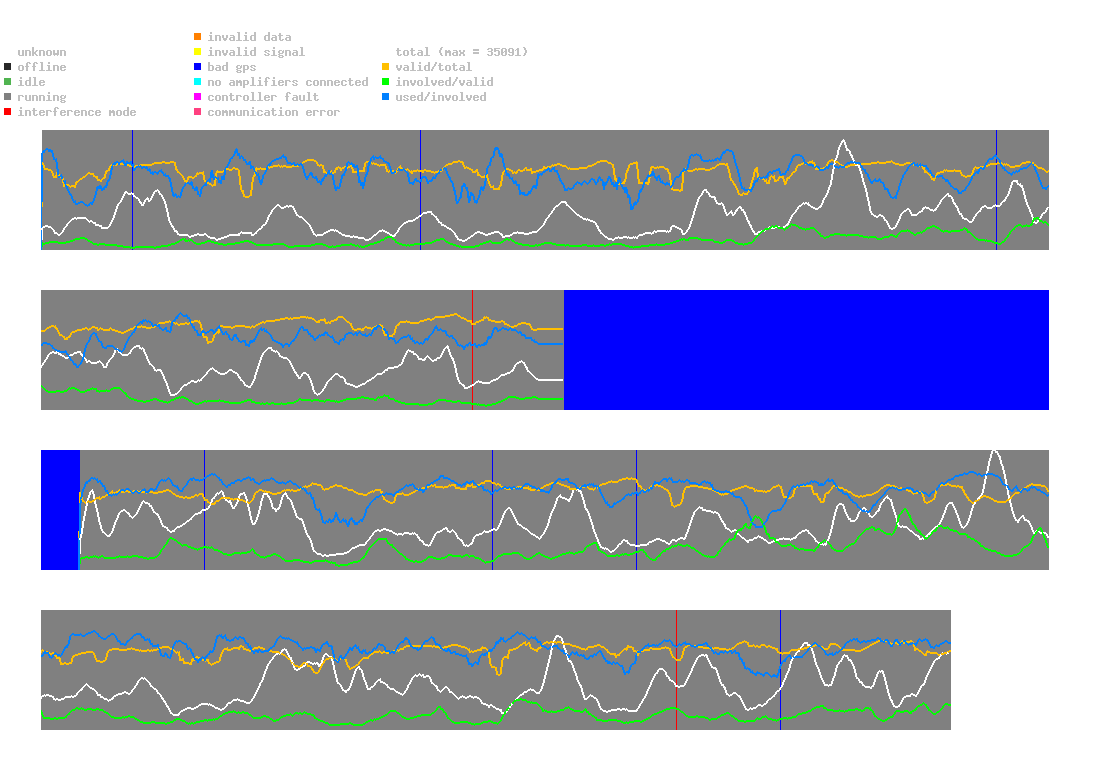Click the total (max = 35091) label
This screenshot has height=764, width=1095.
(x=462, y=52)
